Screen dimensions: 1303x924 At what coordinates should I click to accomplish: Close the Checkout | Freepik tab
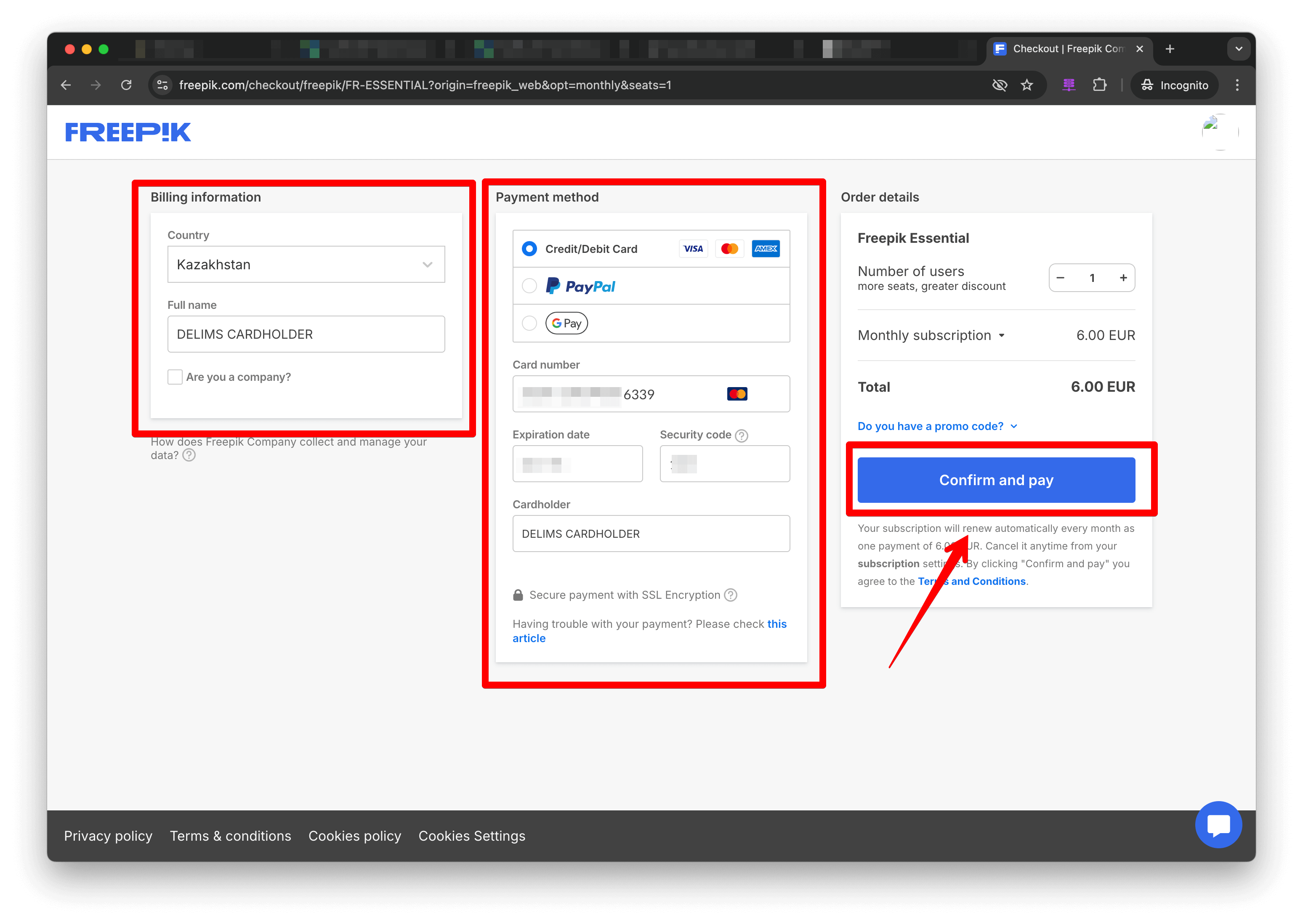tap(1140, 49)
